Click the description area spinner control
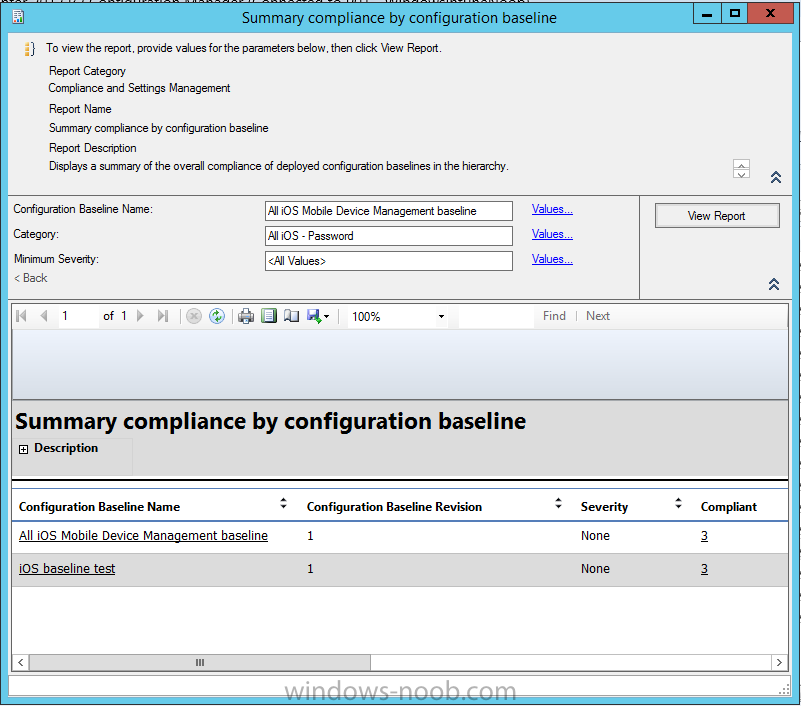The width and height of the screenshot is (801, 706). [x=741, y=169]
